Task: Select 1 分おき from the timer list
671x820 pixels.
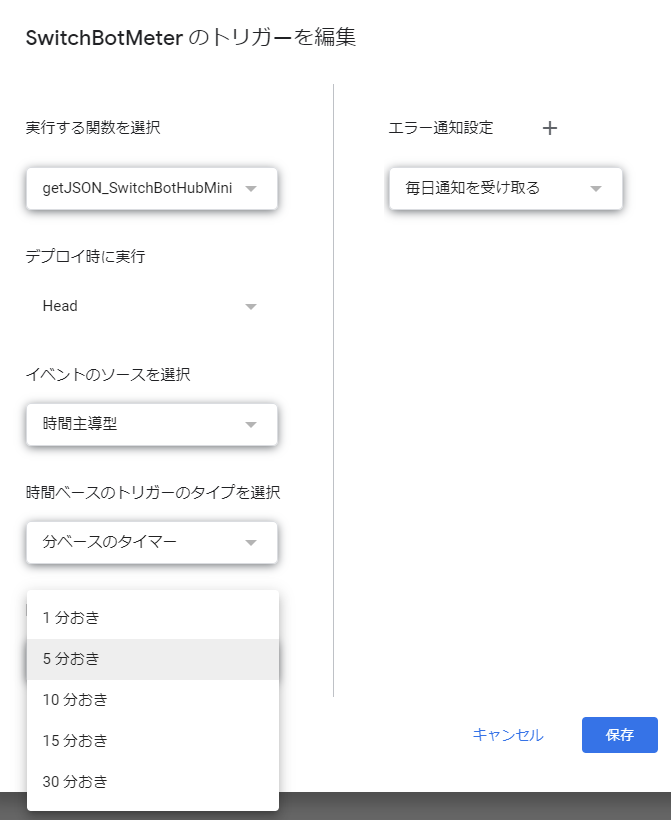Action: click(150, 617)
